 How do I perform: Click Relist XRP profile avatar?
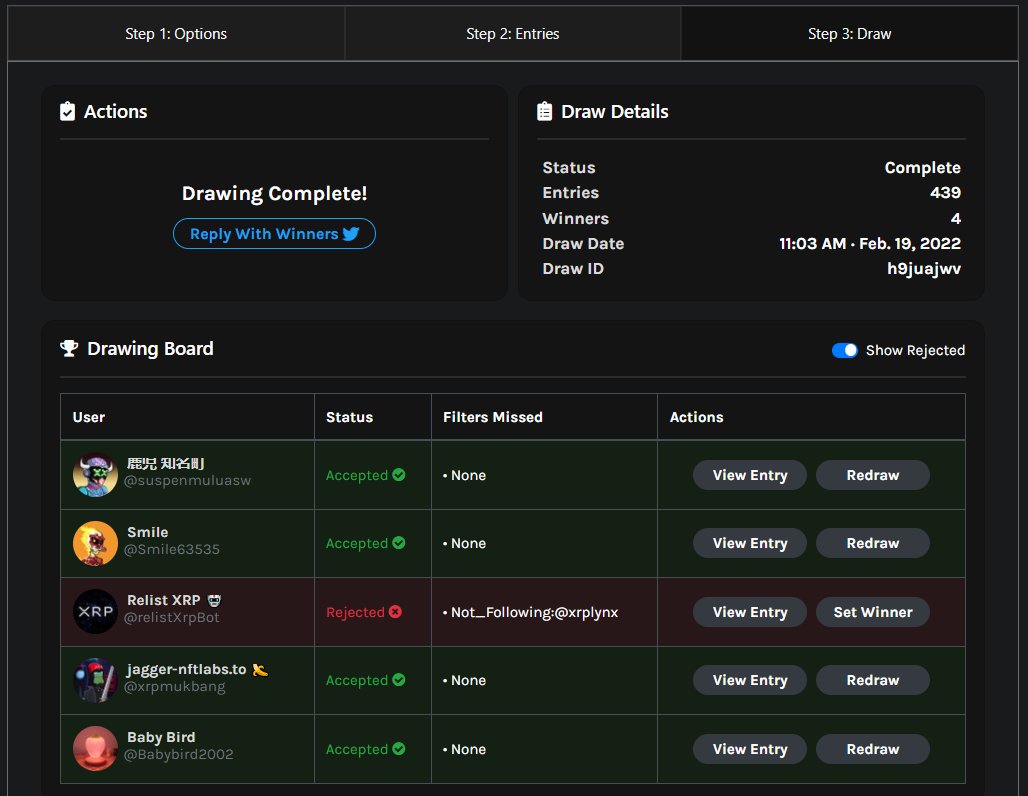[95, 612]
